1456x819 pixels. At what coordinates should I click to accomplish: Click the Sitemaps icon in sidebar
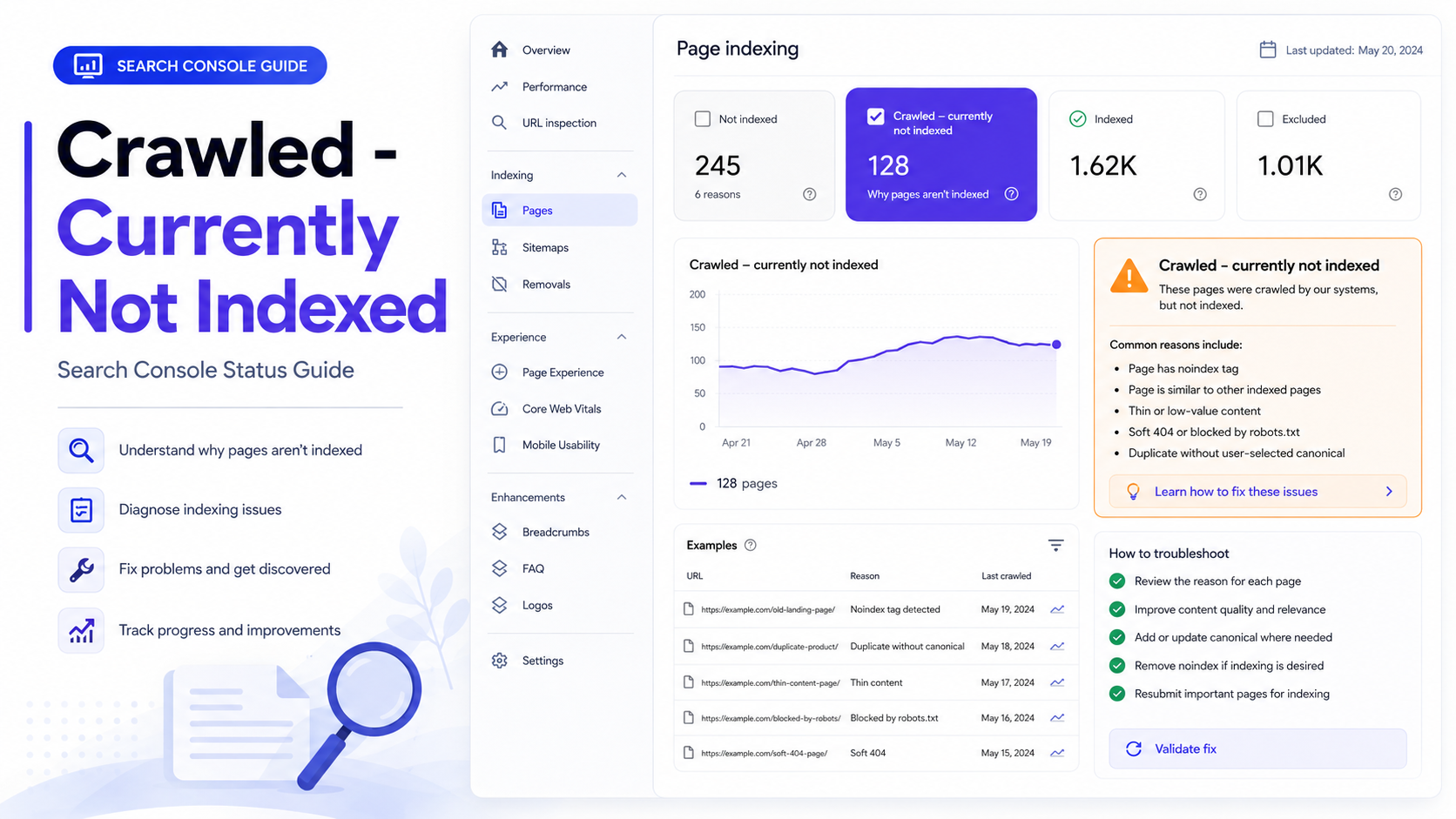[499, 247]
